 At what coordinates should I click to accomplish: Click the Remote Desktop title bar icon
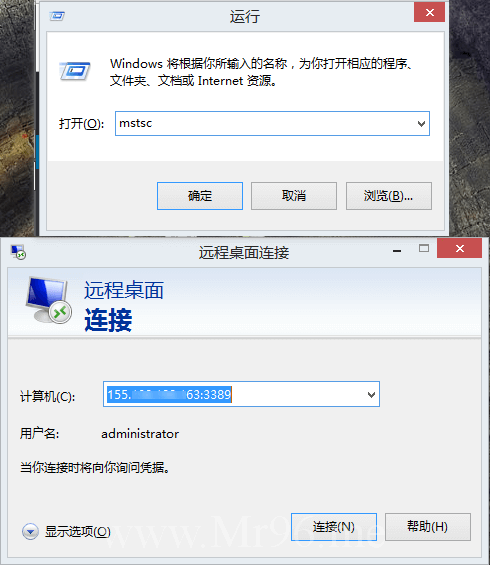[18, 252]
